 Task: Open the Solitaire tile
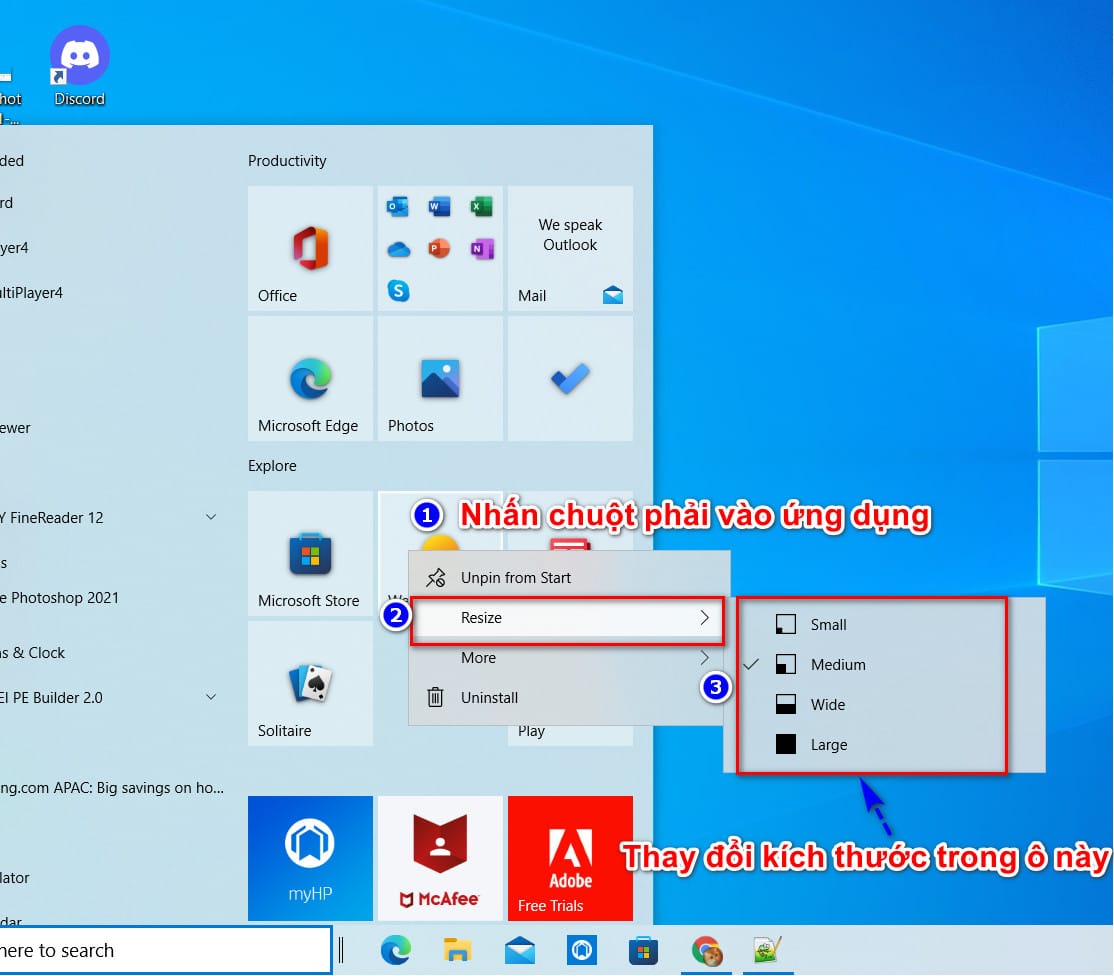(310, 683)
